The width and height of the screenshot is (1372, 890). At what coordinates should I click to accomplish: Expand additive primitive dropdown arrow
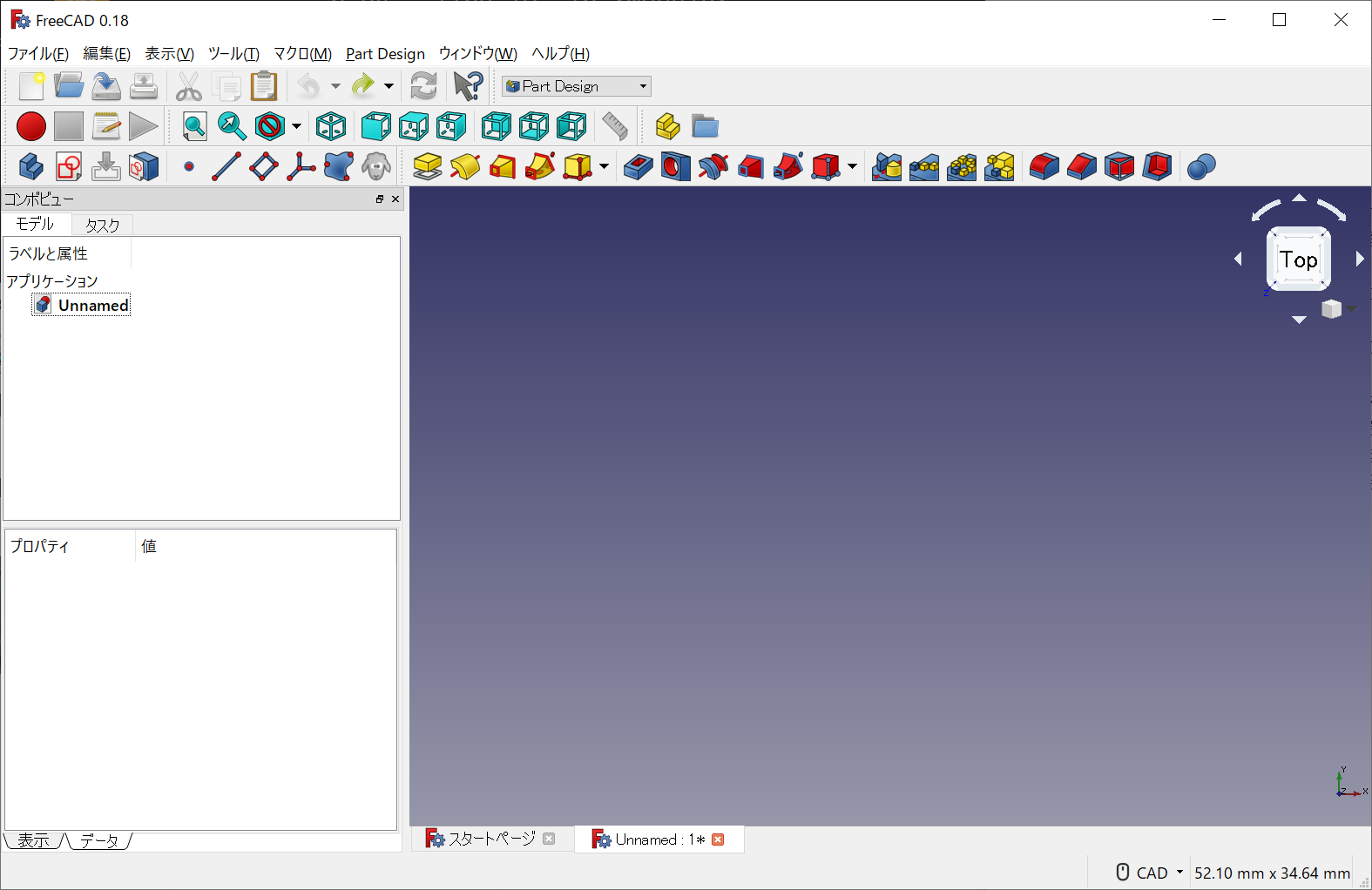[604, 166]
